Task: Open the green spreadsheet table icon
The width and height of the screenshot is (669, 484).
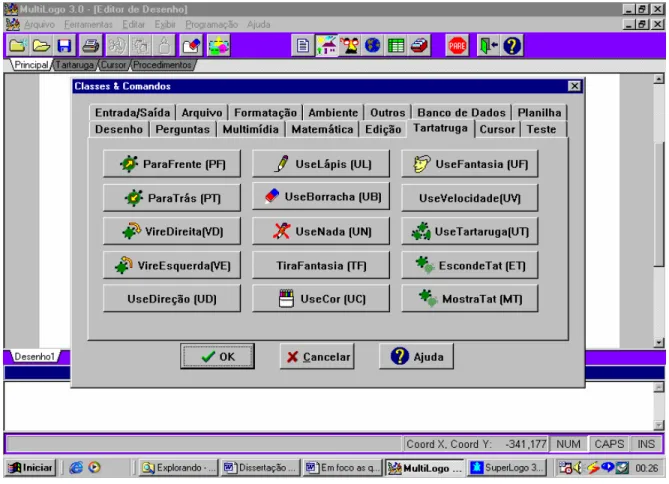Action: [x=396, y=45]
